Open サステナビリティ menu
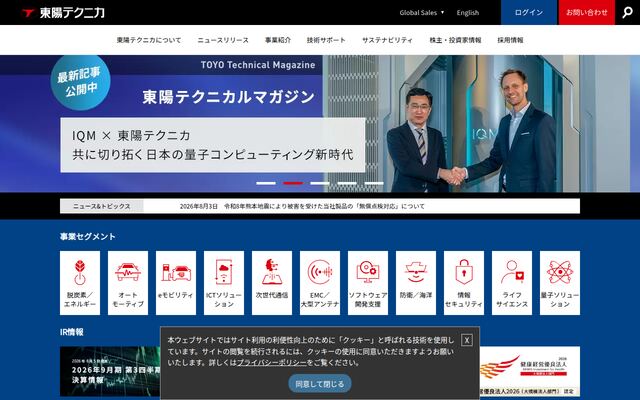Image resolution: width=640 pixels, height=400 pixels. point(387,40)
